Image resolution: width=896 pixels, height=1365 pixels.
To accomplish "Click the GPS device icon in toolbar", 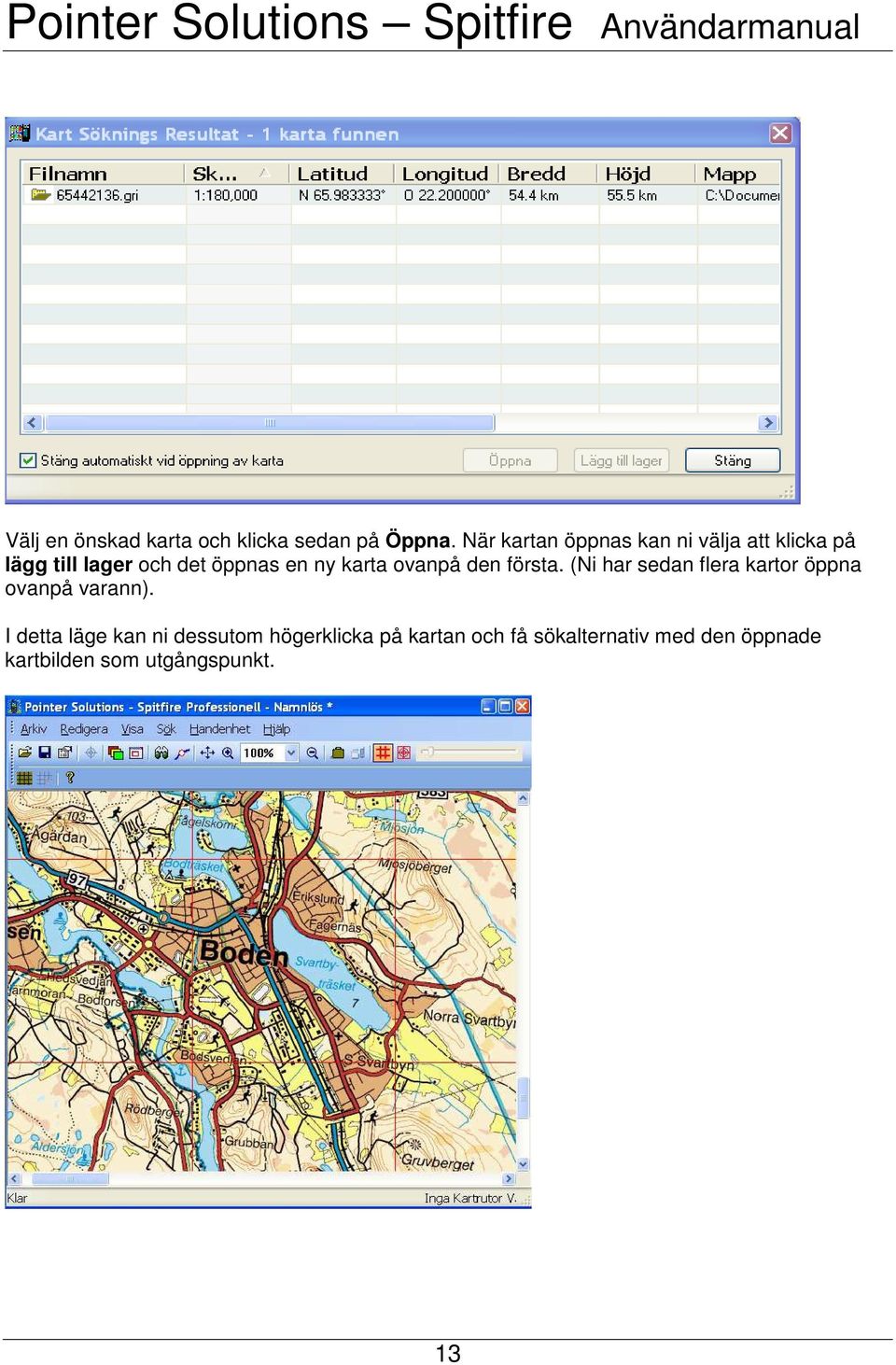I will 338,753.
